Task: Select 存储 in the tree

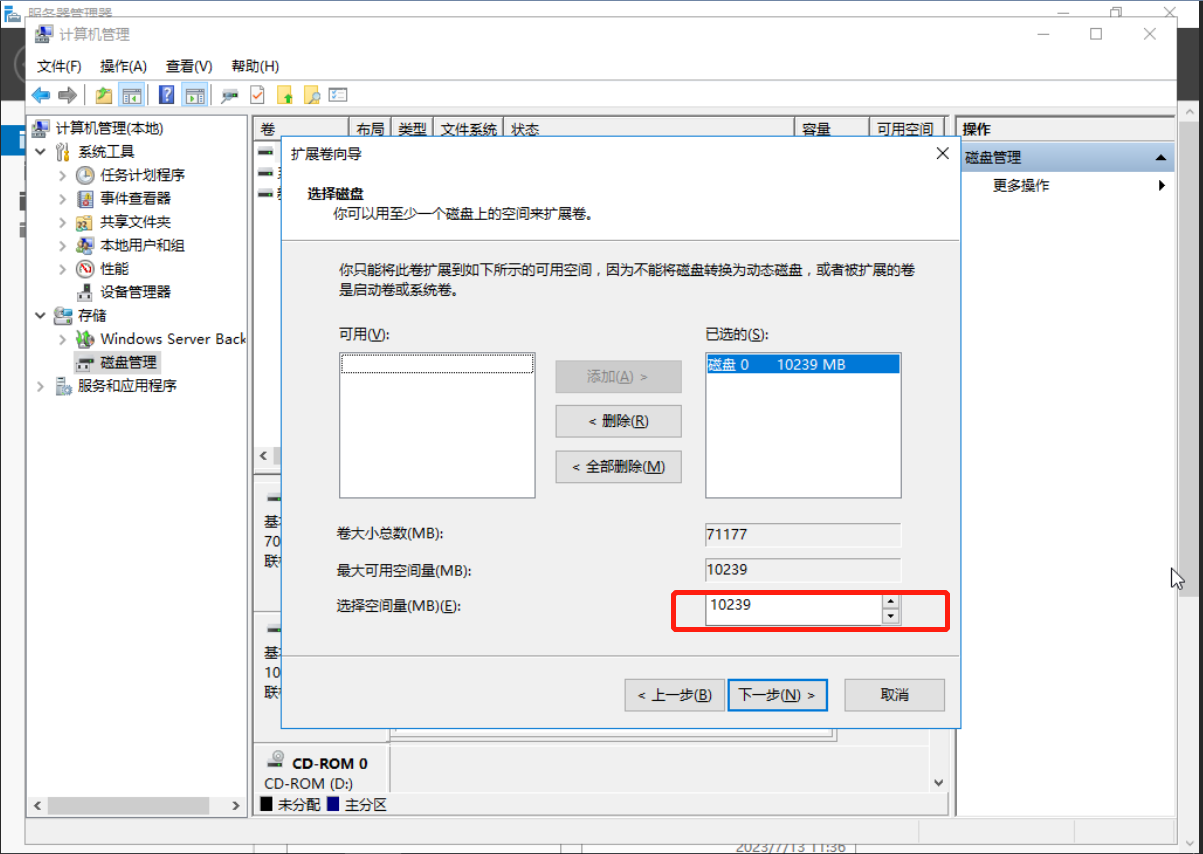Action: (x=92, y=315)
